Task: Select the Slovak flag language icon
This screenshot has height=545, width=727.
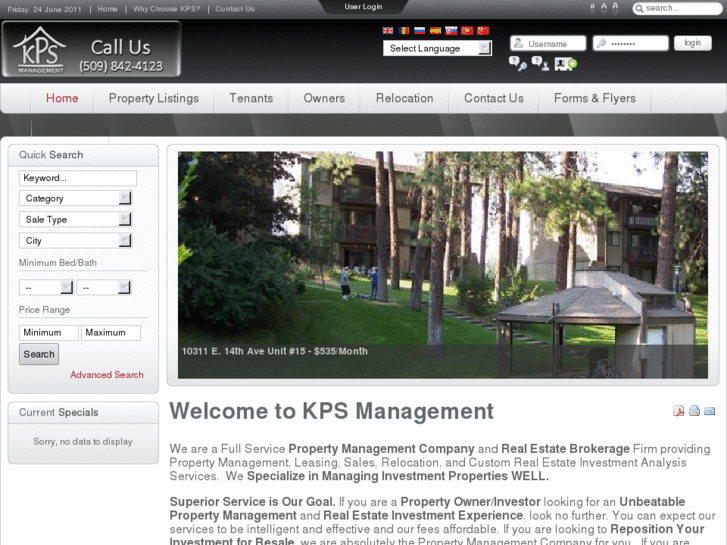Action: pos(451,31)
